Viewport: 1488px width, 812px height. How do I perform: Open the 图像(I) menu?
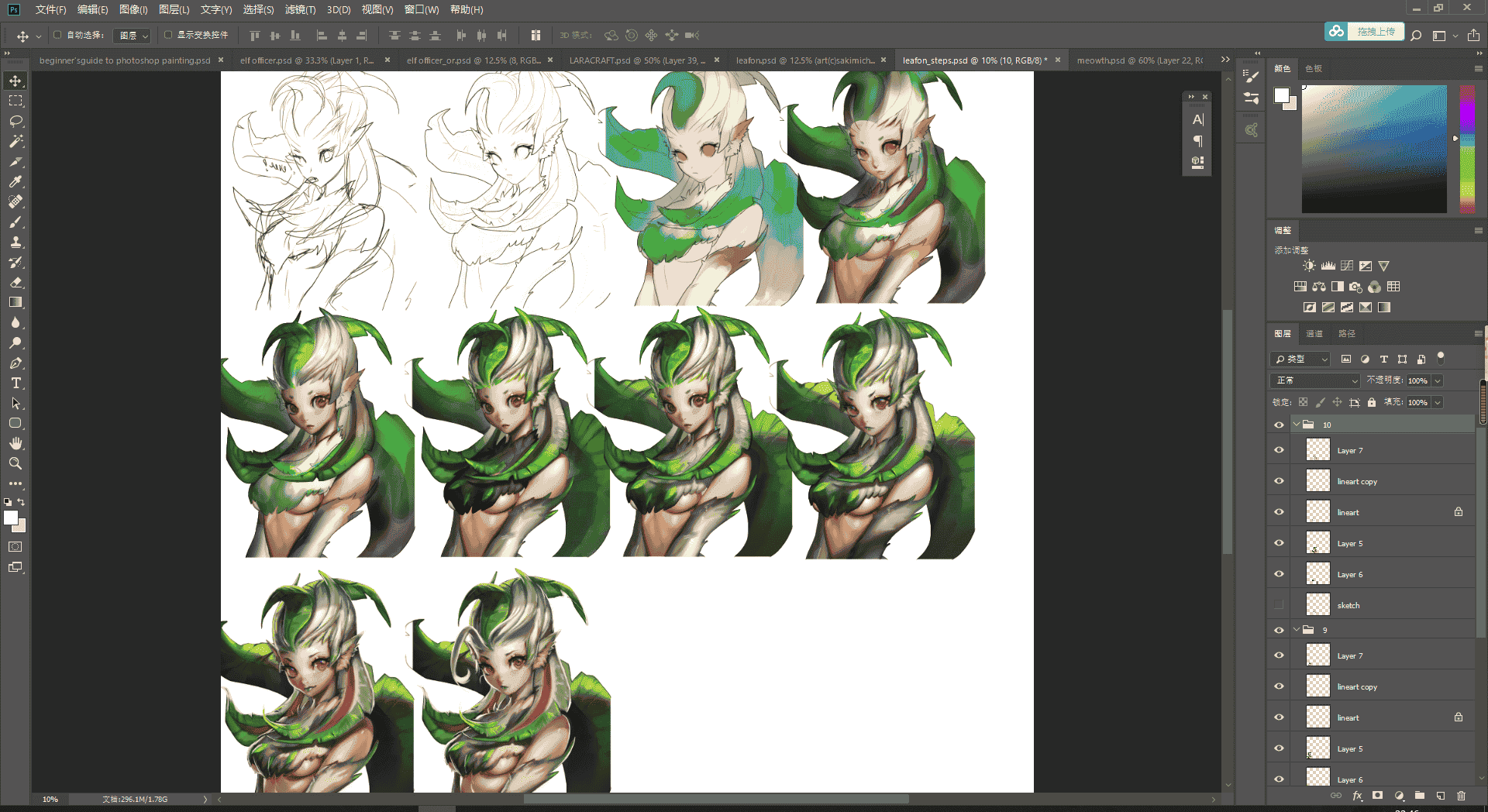pos(133,10)
